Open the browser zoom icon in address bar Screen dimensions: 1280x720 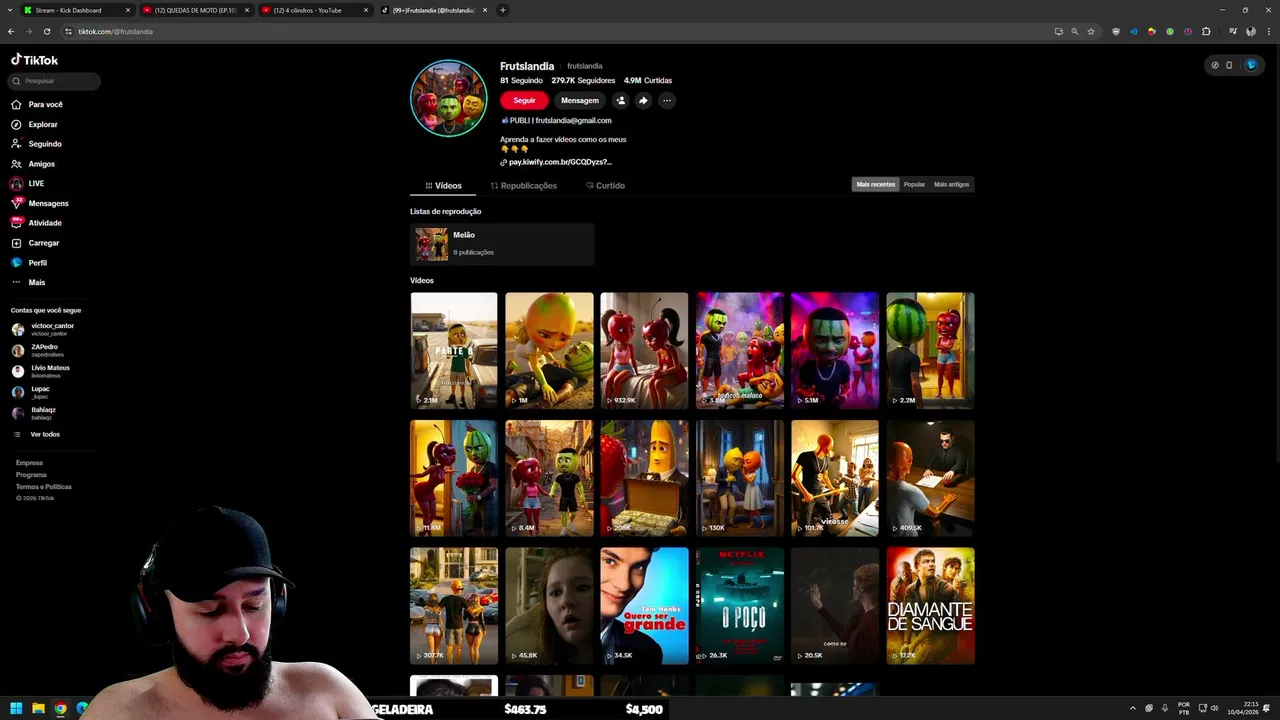(1075, 31)
